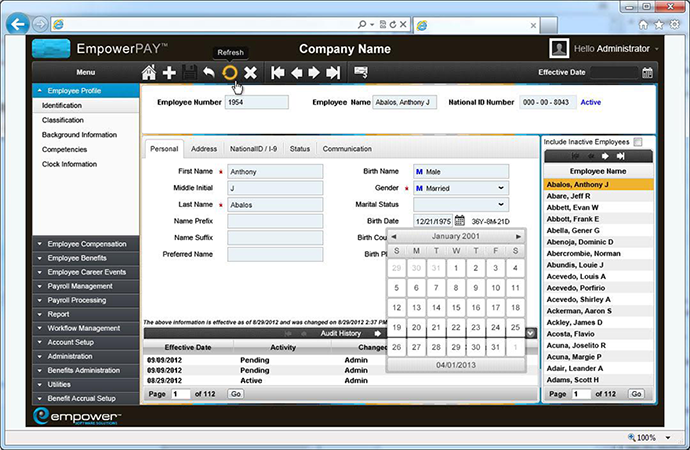Jump to last record using toolbar icon
690x450 pixels.
(x=332, y=72)
